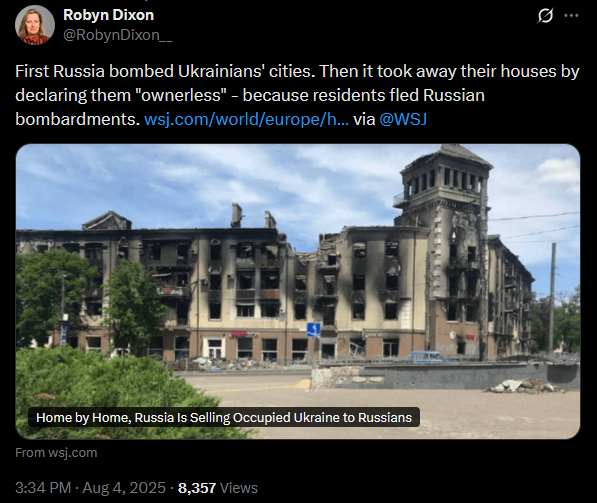Open the three-dot more options menu
Image resolution: width=597 pixels, height=503 pixels.
(571, 16)
